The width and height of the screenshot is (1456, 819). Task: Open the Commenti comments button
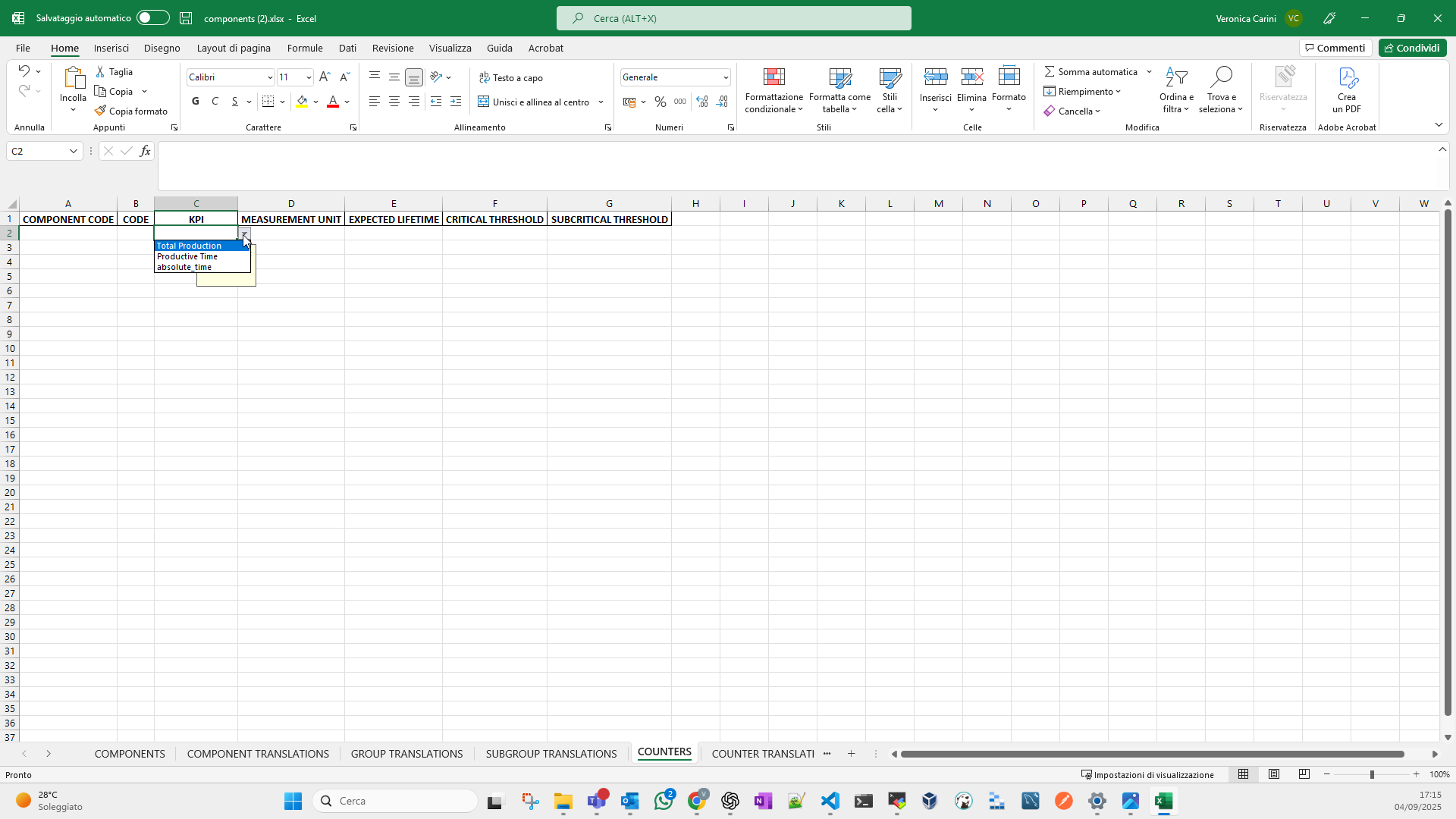1335,48
